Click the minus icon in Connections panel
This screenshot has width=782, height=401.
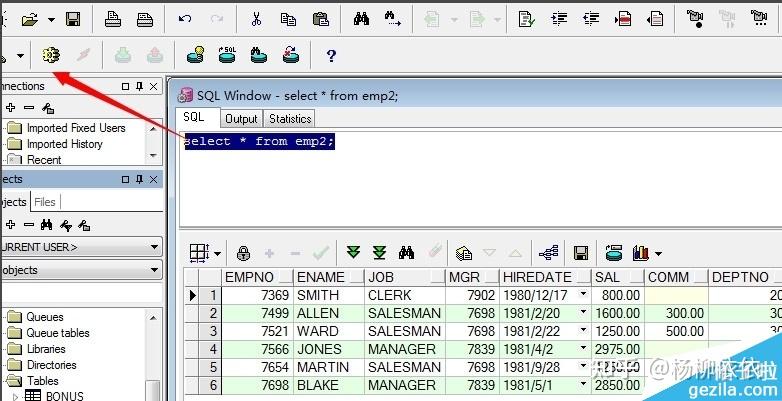[x=29, y=107]
